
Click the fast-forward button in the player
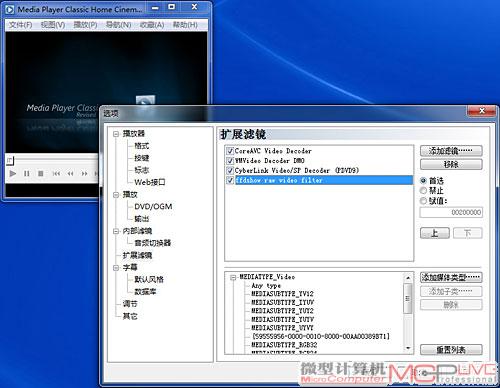[x=84, y=173]
